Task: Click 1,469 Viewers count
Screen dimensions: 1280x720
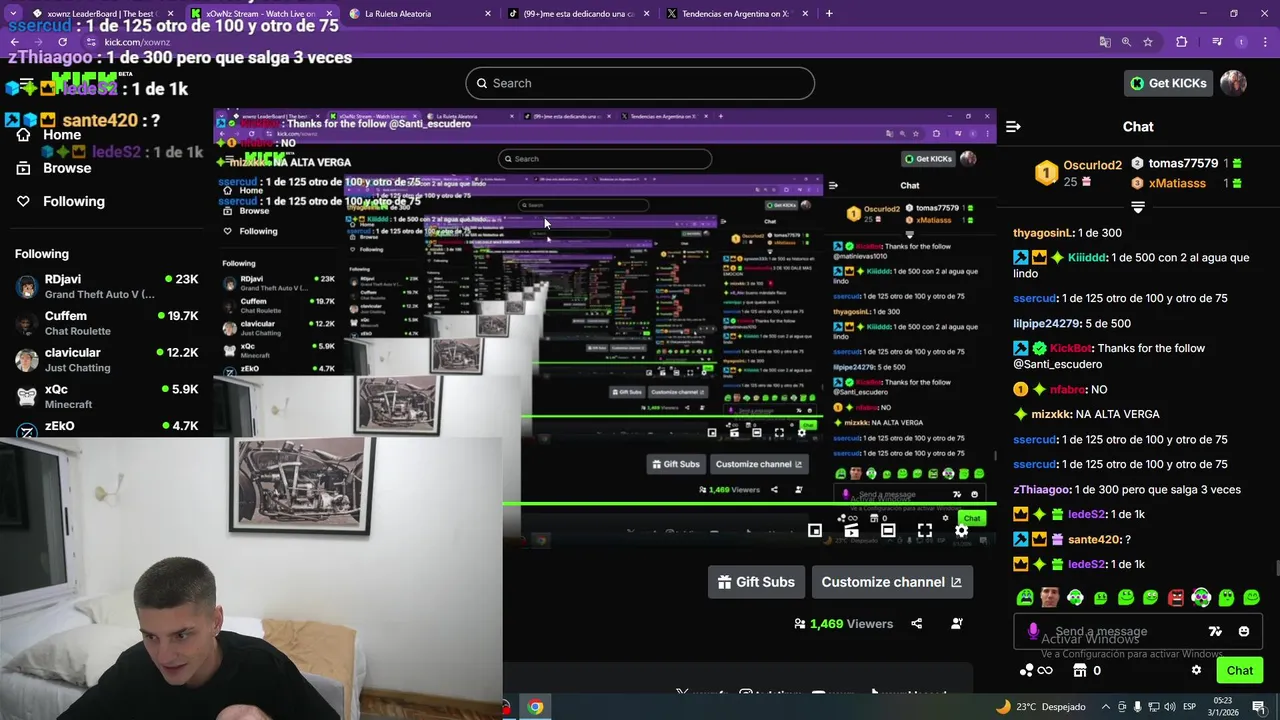Action: coord(850,624)
